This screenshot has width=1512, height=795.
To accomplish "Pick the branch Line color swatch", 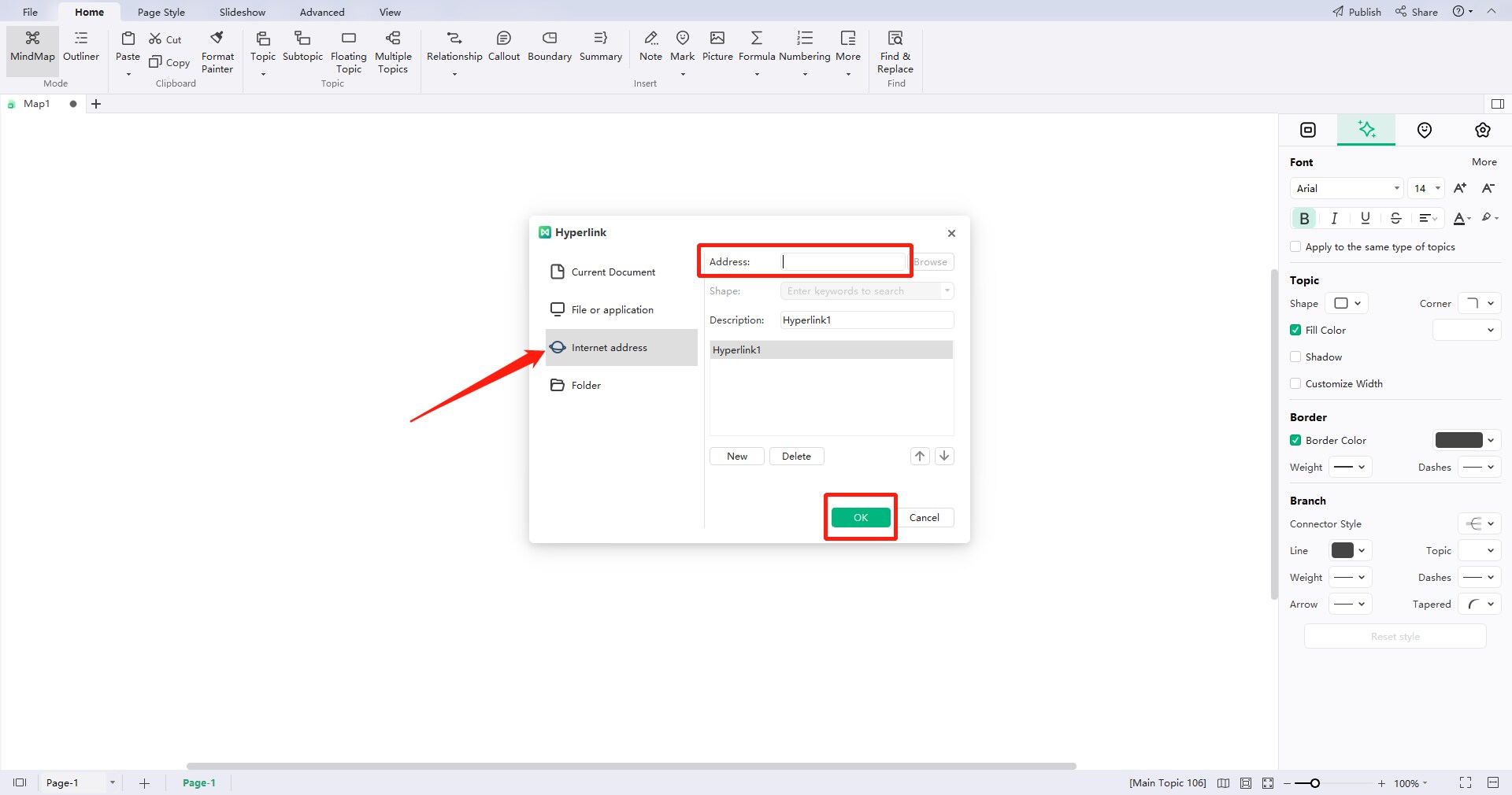I will click(1343, 550).
